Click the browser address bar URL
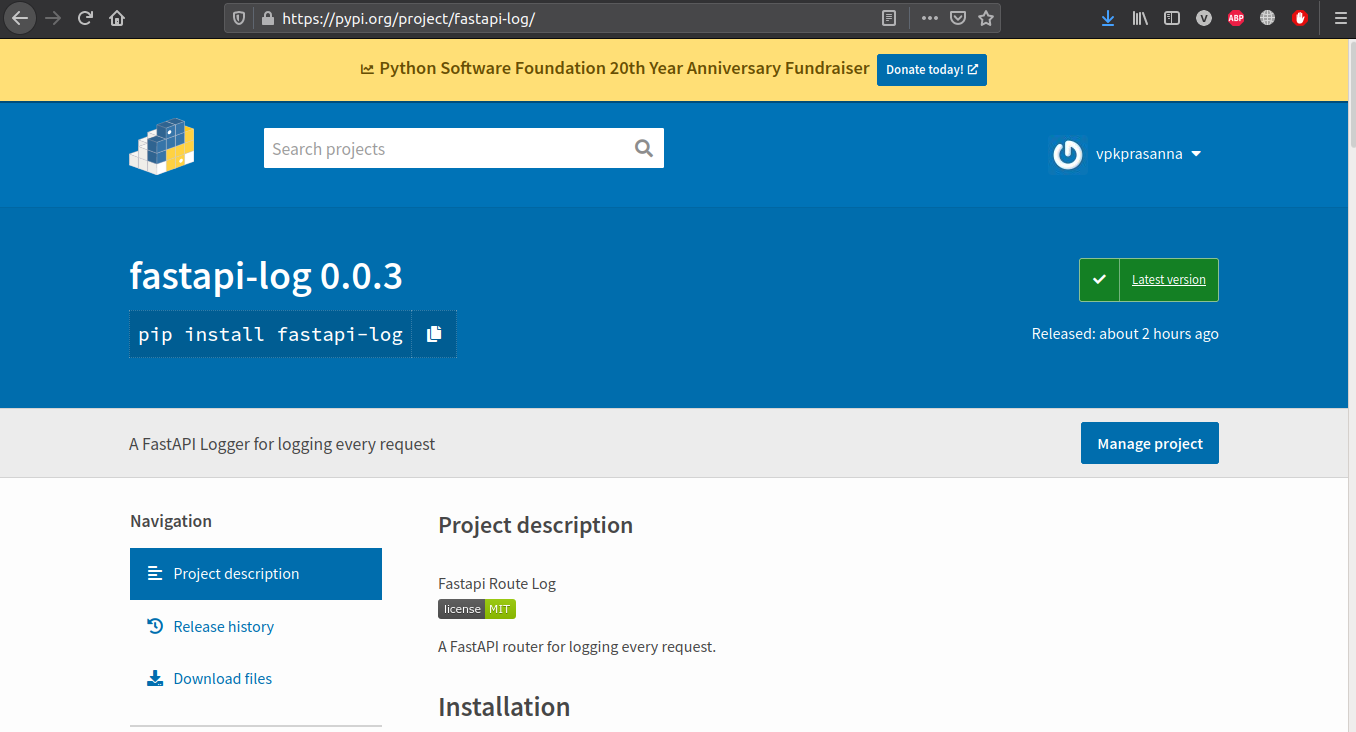Screen dimensions: 1356x732 tap(410, 18)
